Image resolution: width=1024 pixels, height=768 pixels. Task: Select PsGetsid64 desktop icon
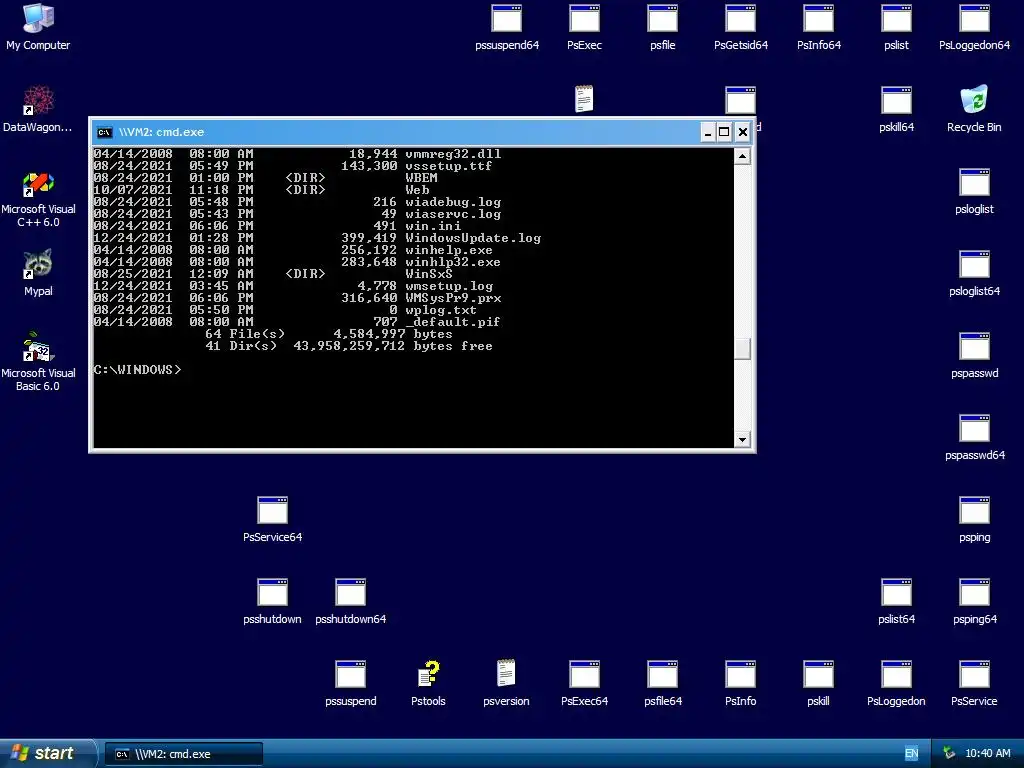click(x=741, y=27)
